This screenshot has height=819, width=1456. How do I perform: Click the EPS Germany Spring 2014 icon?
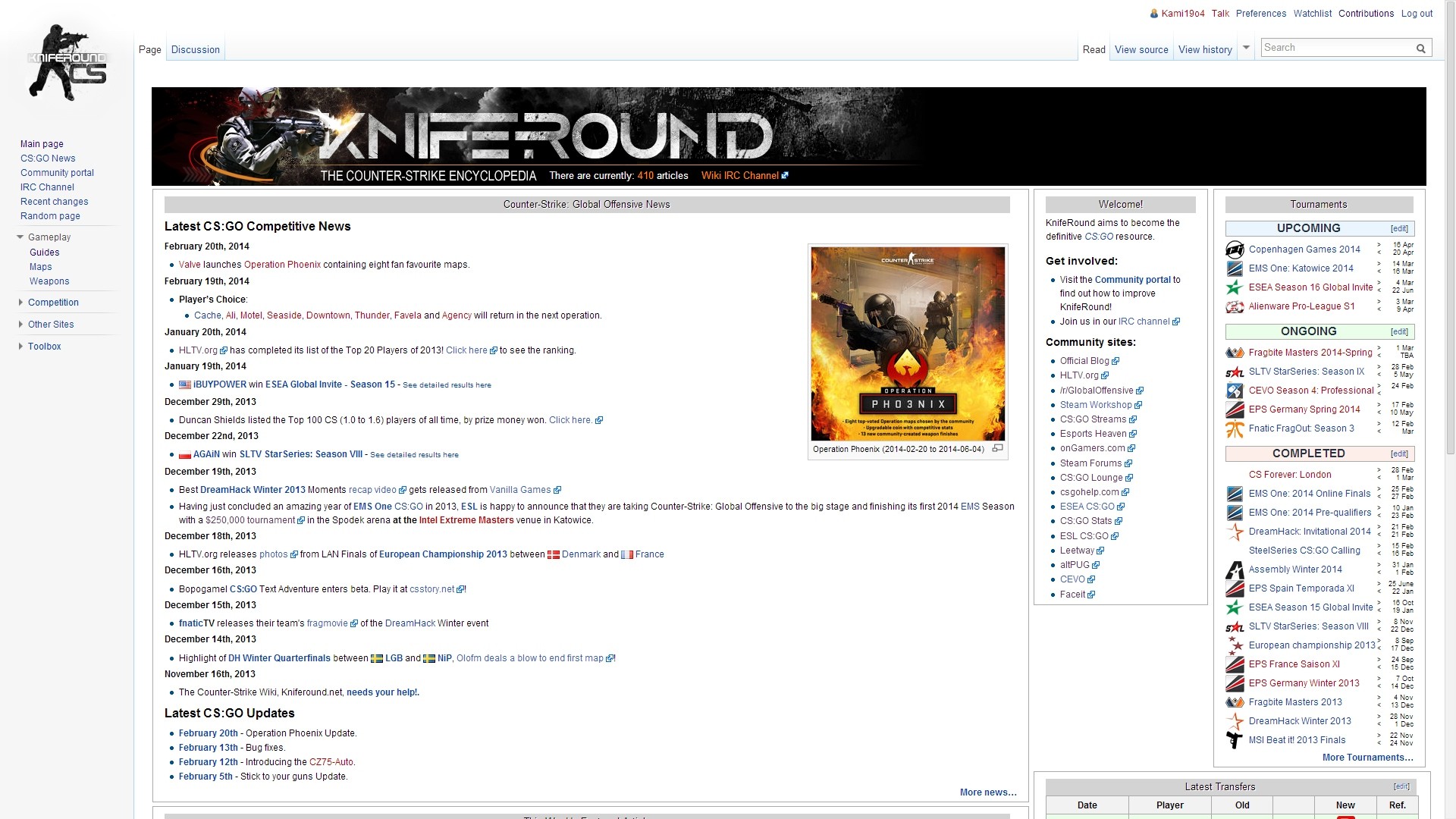tap(1235, 409)
